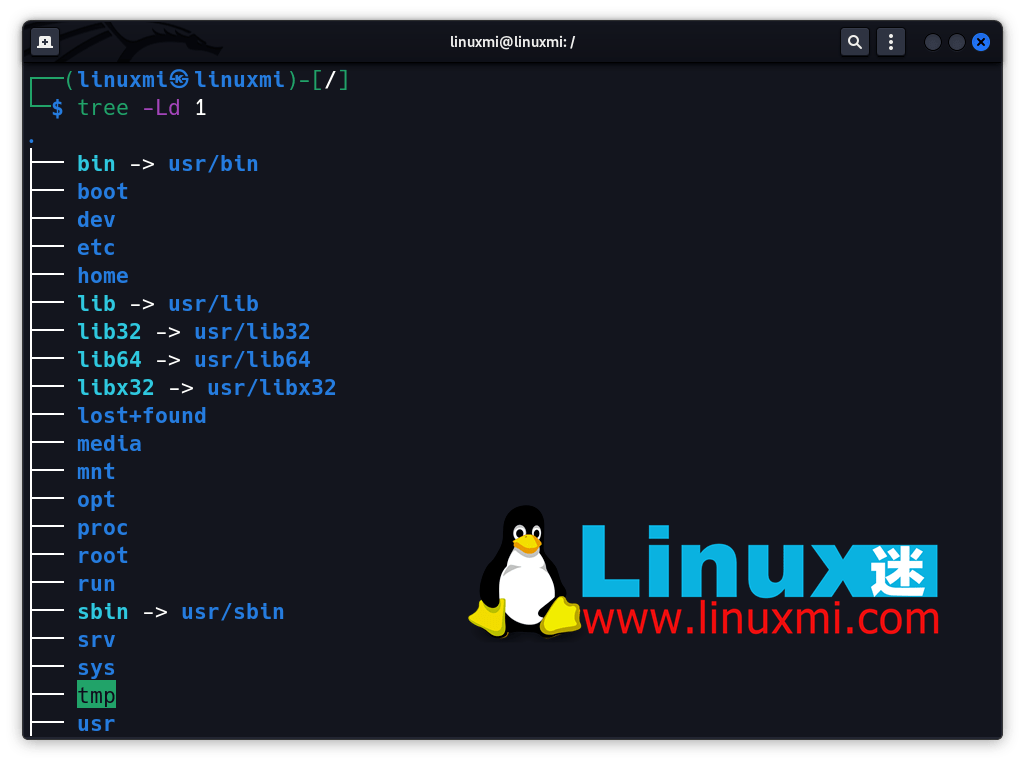Image resolution: width=1025 pixels, height=764 pixels.
Task: Select the 'sys' directory entry
Action: [x=96, y=668]
